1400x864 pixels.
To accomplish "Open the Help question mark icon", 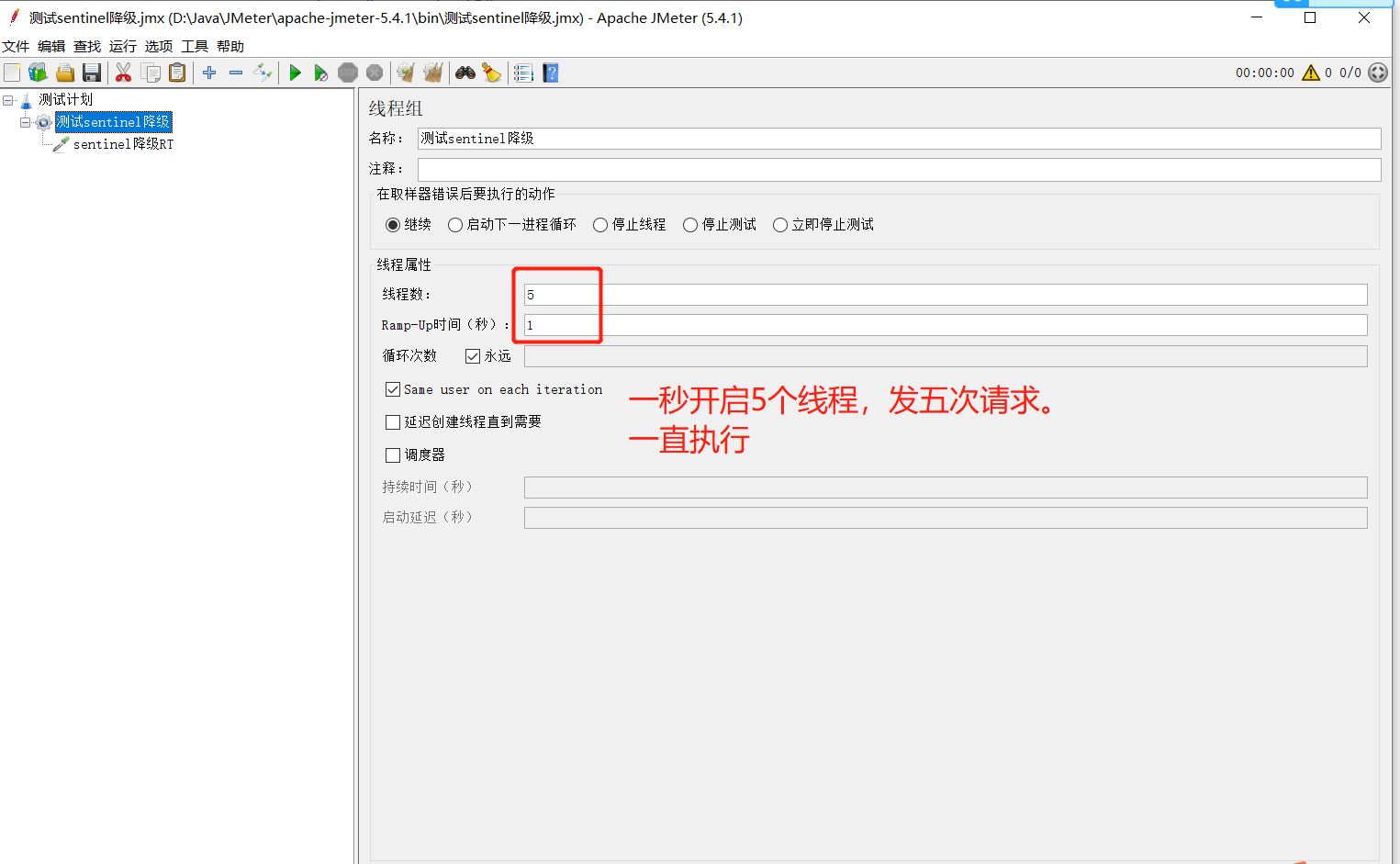I will tap(550, 73).
